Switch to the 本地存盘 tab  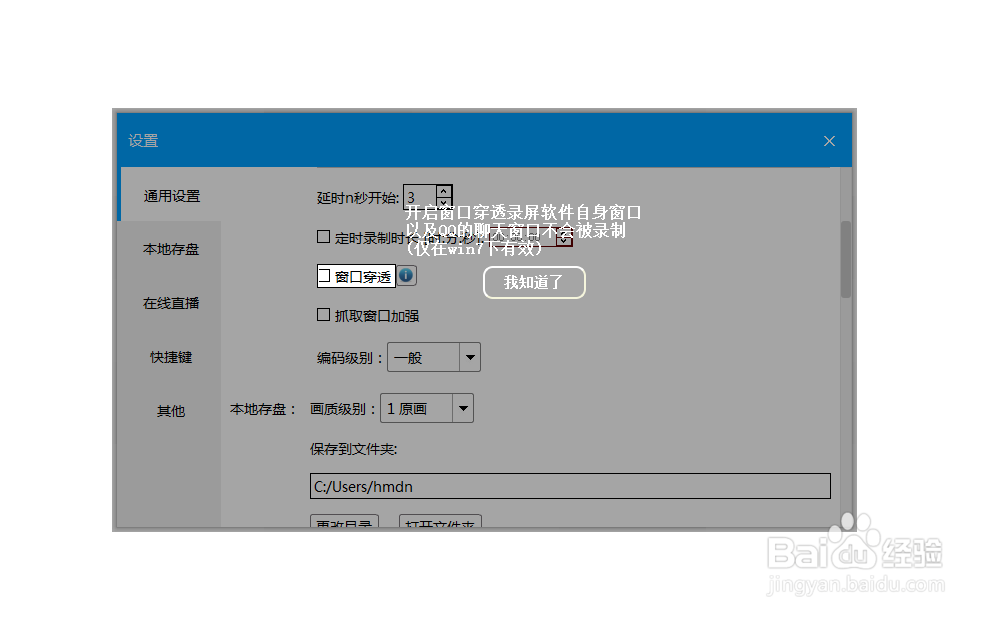[171, 249]
